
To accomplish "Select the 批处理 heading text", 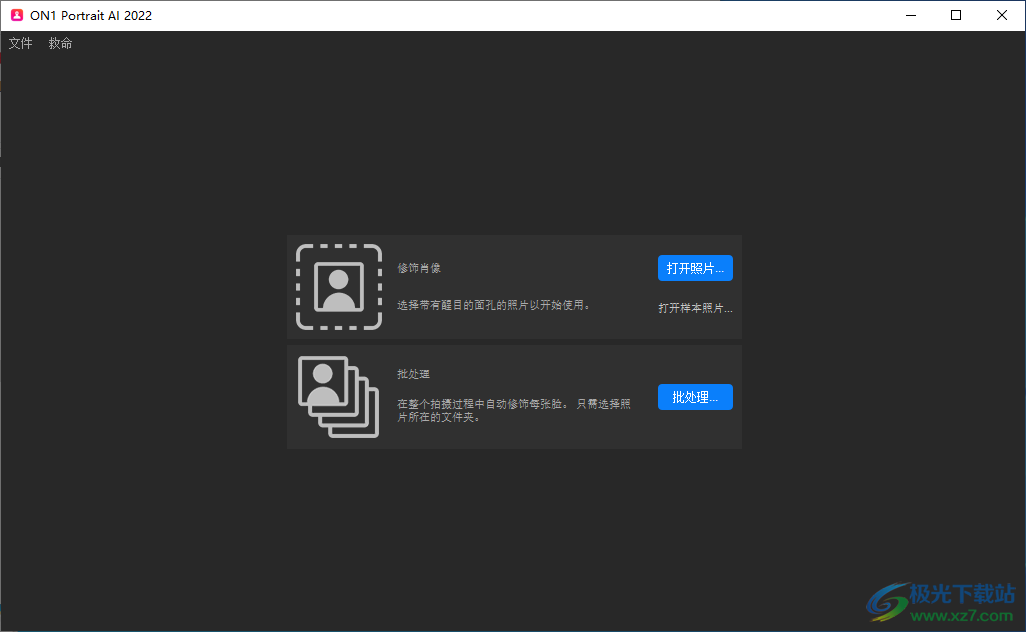I will [414, 374].
